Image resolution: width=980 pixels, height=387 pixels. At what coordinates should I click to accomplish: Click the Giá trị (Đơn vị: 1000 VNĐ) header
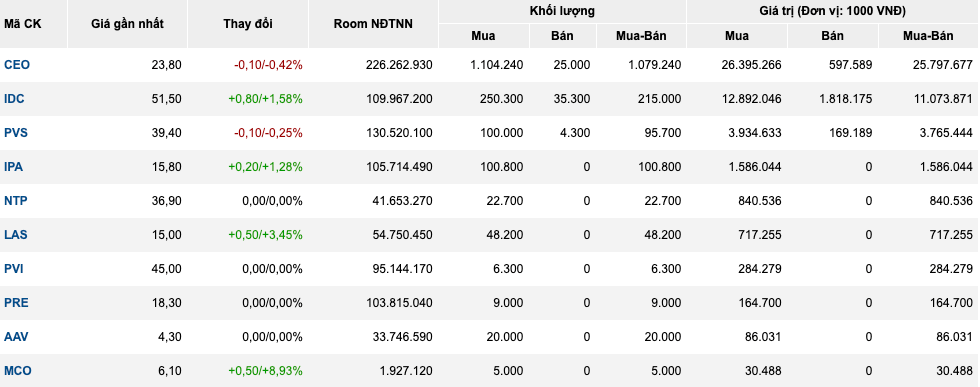pos(832,11)
